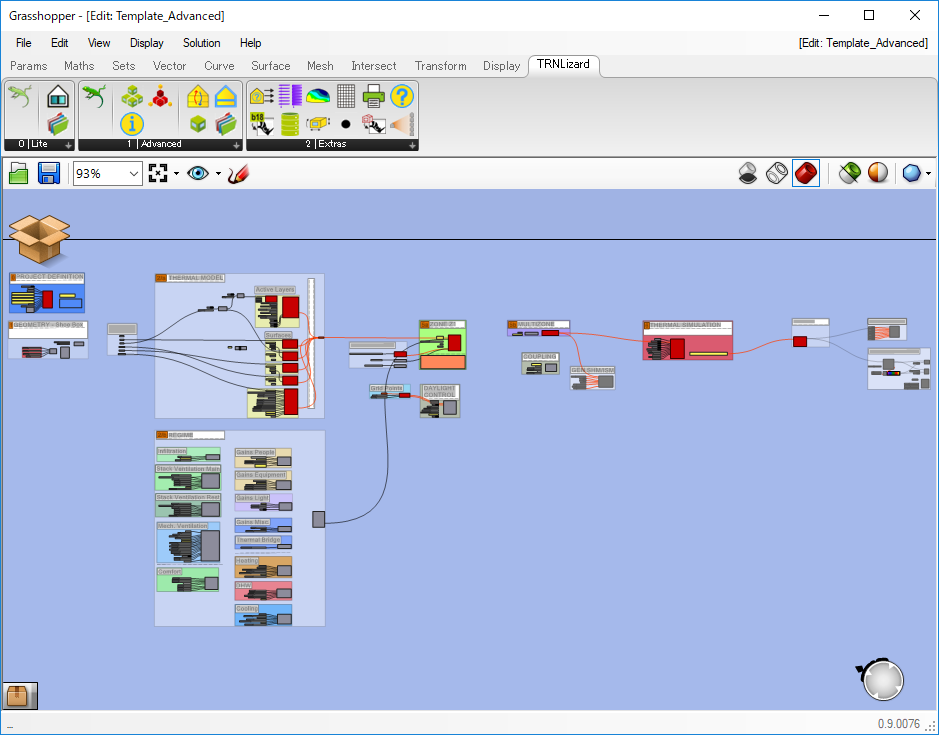Select the house with window icon
This screenshot has height=735, width=939.
click(x=58, y=96)
